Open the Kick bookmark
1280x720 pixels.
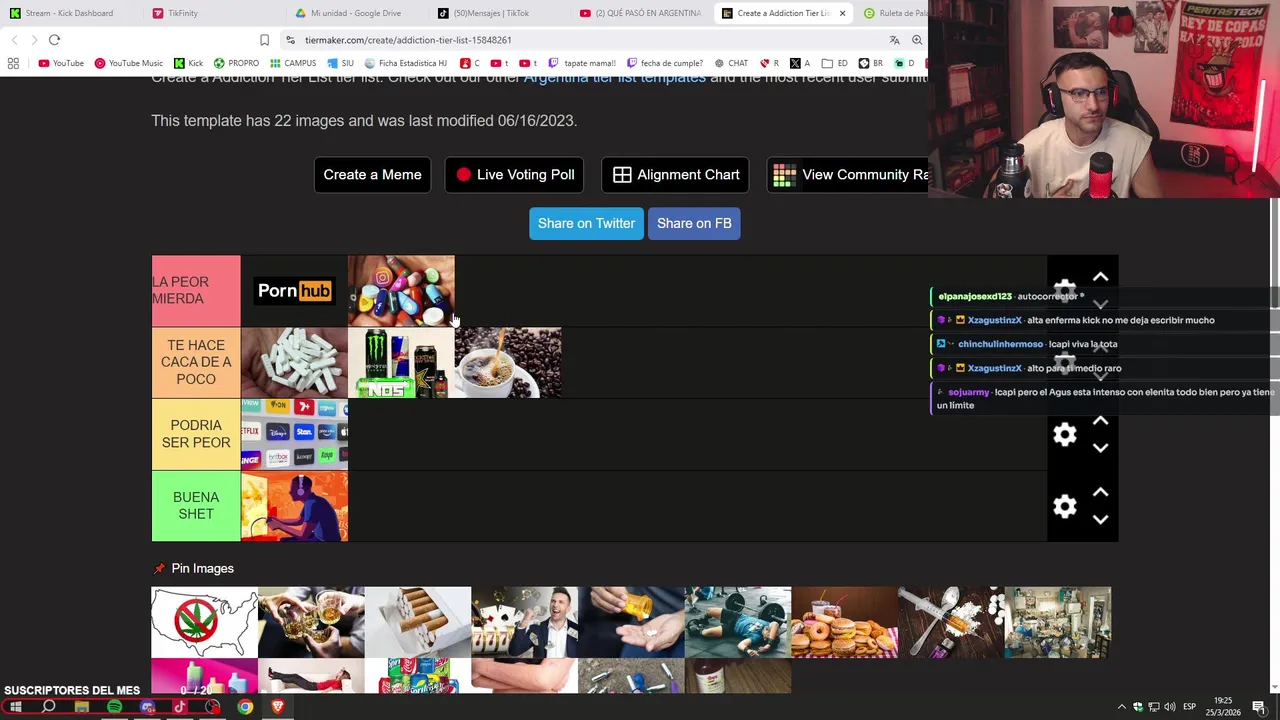(188, 63)
